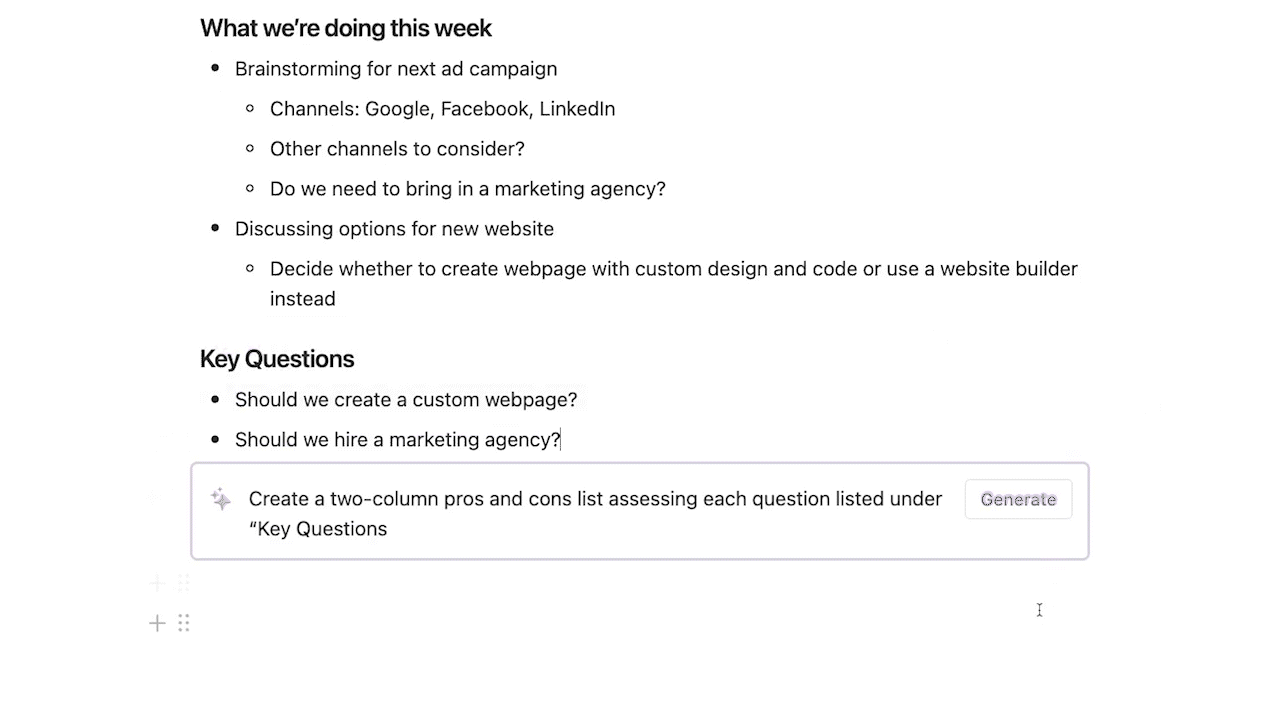This screenshot has width=1280, height=720.
Task: Click the plus icon to add block
Action: click(157, 624)
